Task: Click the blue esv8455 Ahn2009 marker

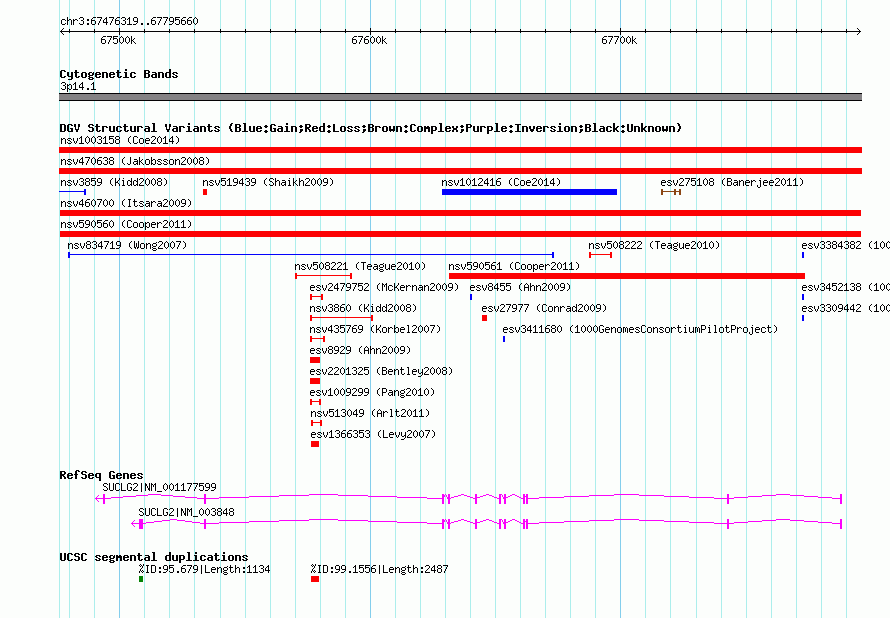Action: point(471,297)
